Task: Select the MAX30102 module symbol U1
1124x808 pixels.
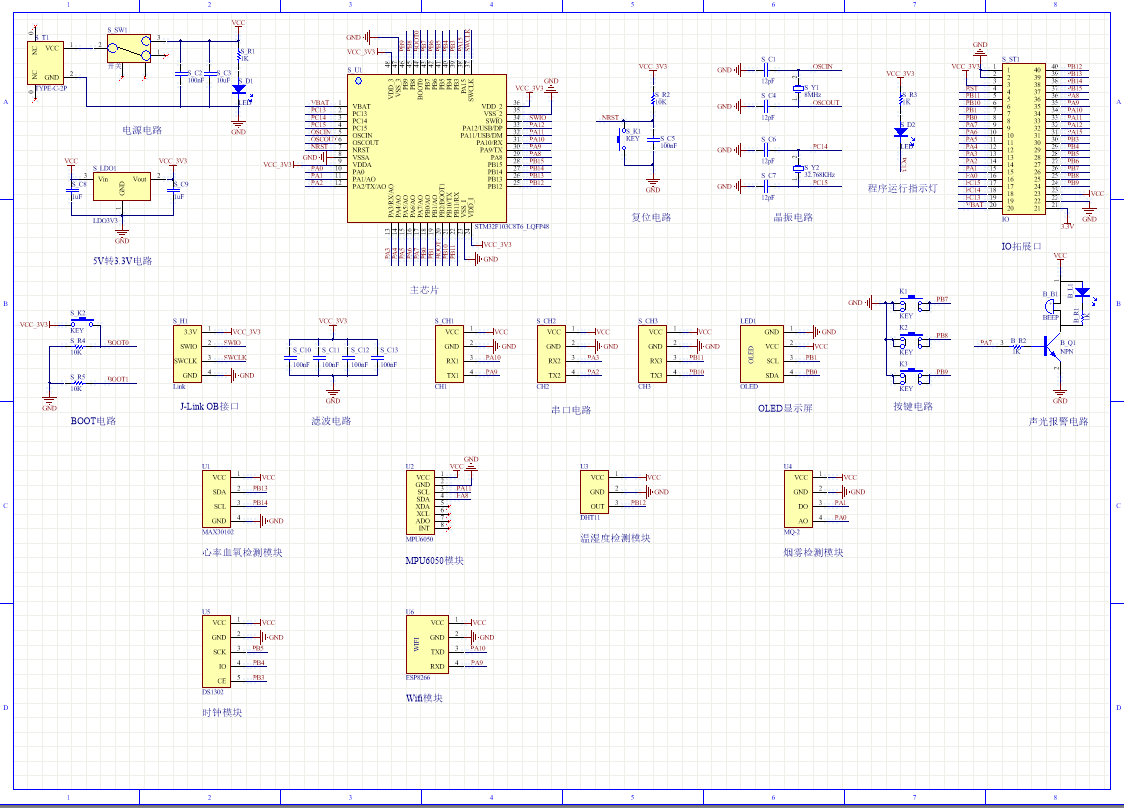Action: [x=217, y=499]
